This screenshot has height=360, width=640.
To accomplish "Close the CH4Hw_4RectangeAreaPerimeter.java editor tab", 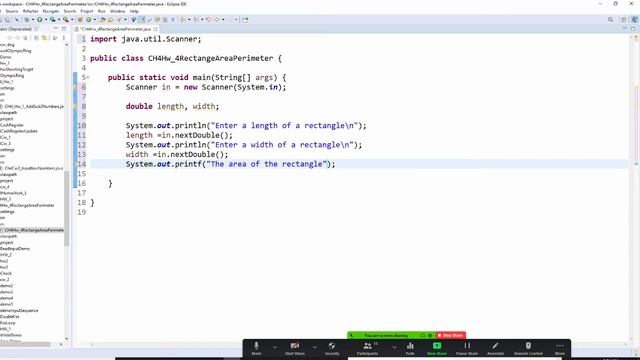I will [155, 29].
